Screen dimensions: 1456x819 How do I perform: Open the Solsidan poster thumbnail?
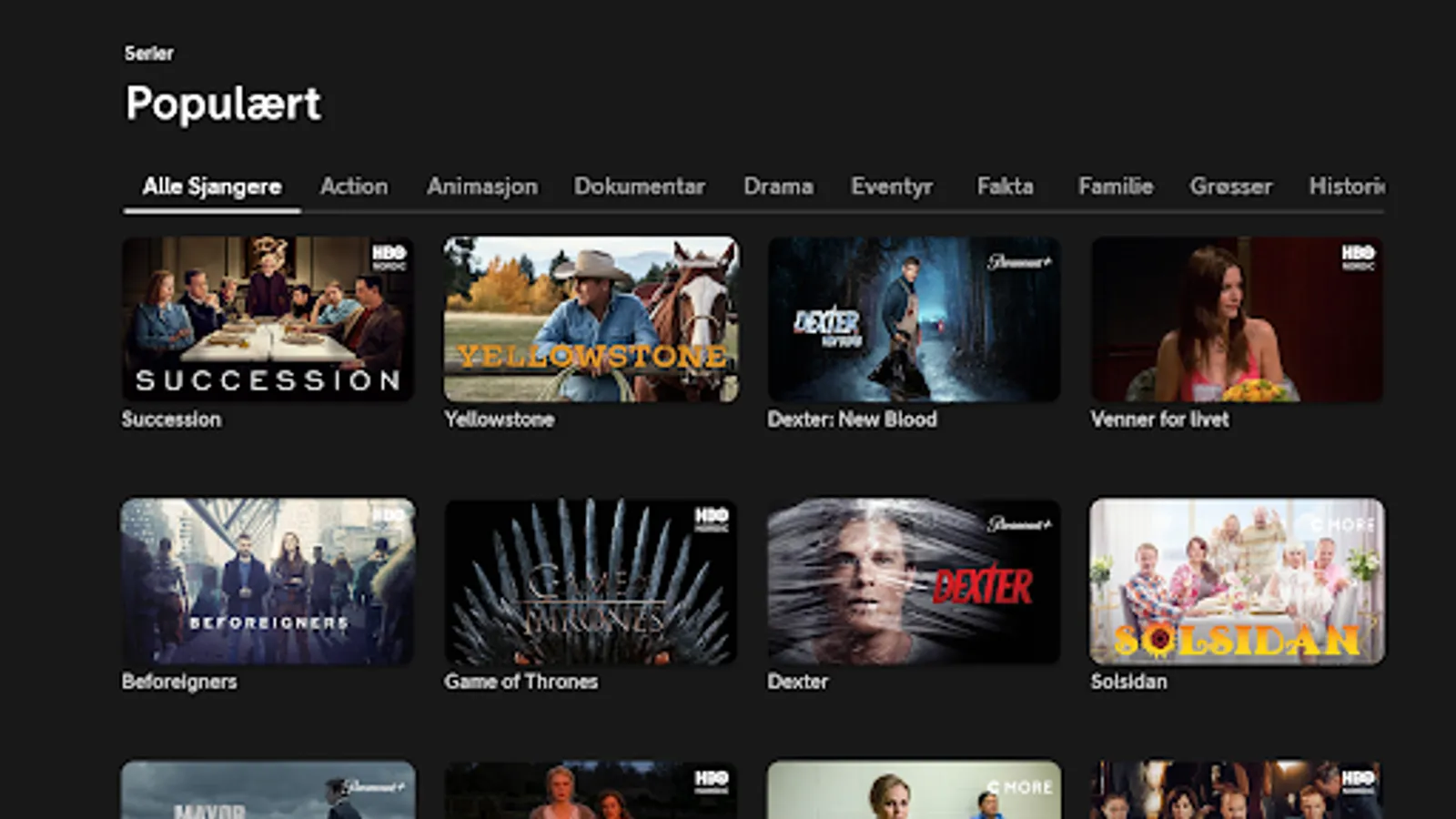click(x=1238, y=581)
